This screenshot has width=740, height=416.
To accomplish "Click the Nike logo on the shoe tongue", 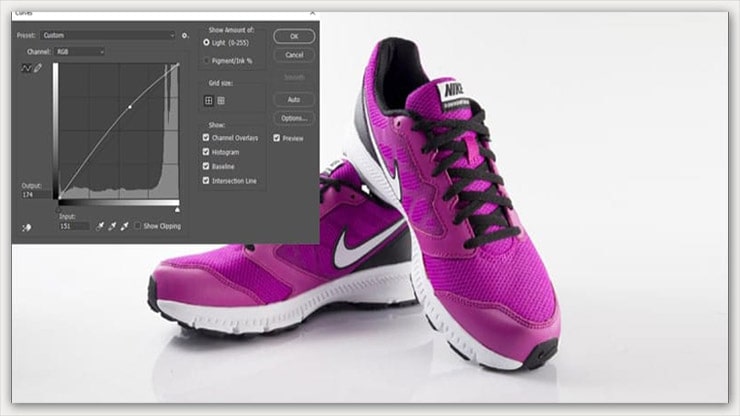I will (454, 89).
